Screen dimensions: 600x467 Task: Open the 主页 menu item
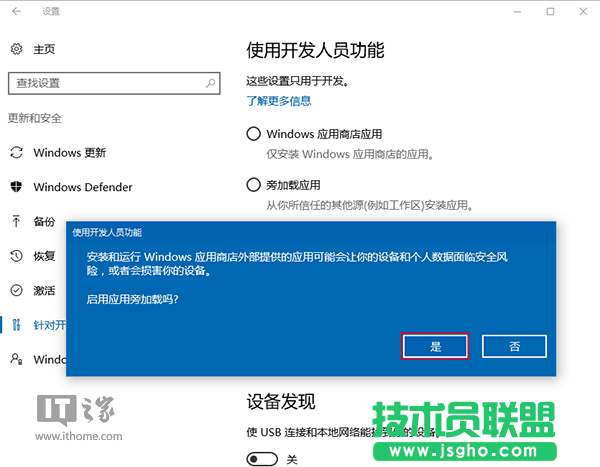click(44, 49)
